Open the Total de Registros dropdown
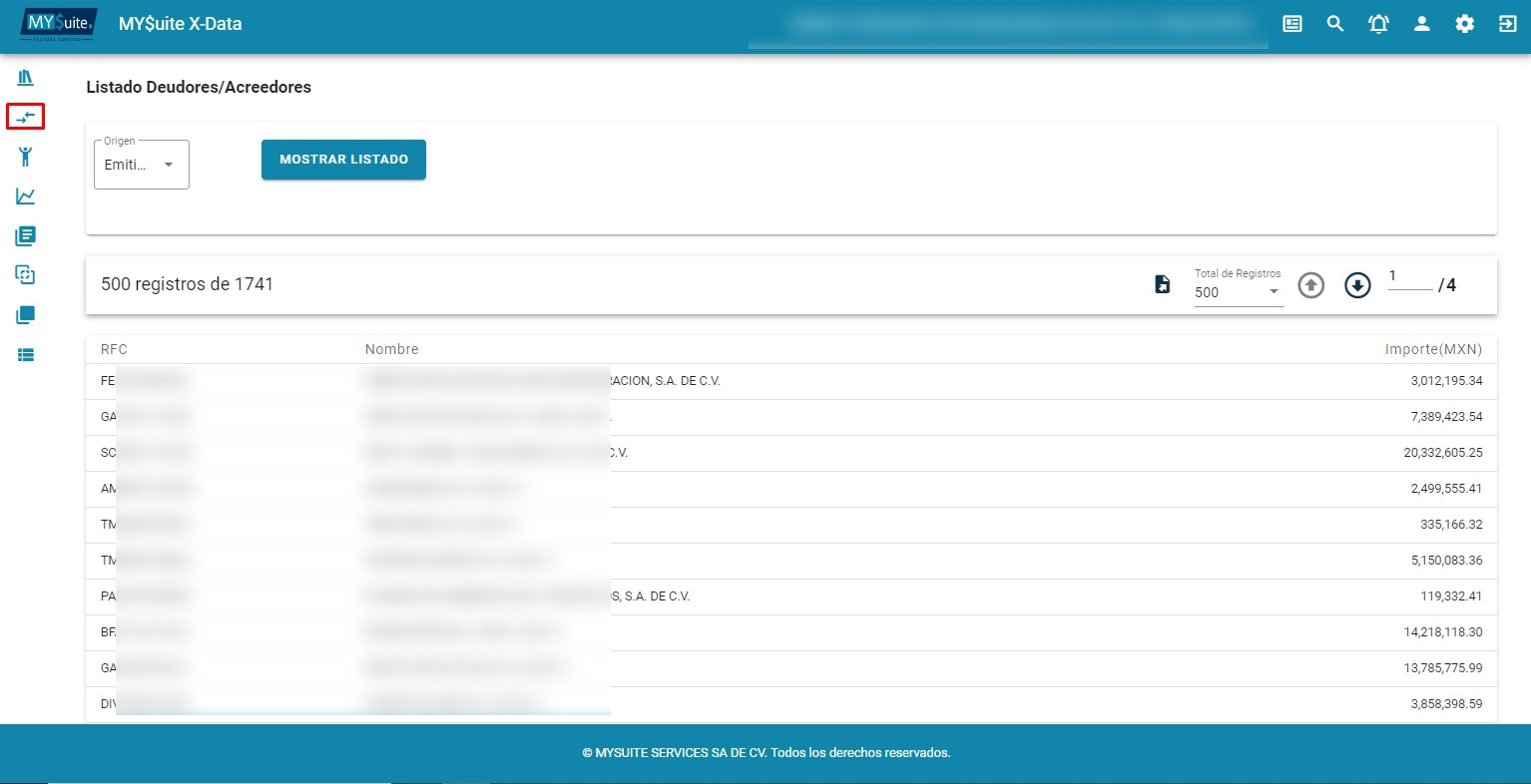Image resolution: width=1531 pixels, height=784 pixels. tap(1238, 292)
